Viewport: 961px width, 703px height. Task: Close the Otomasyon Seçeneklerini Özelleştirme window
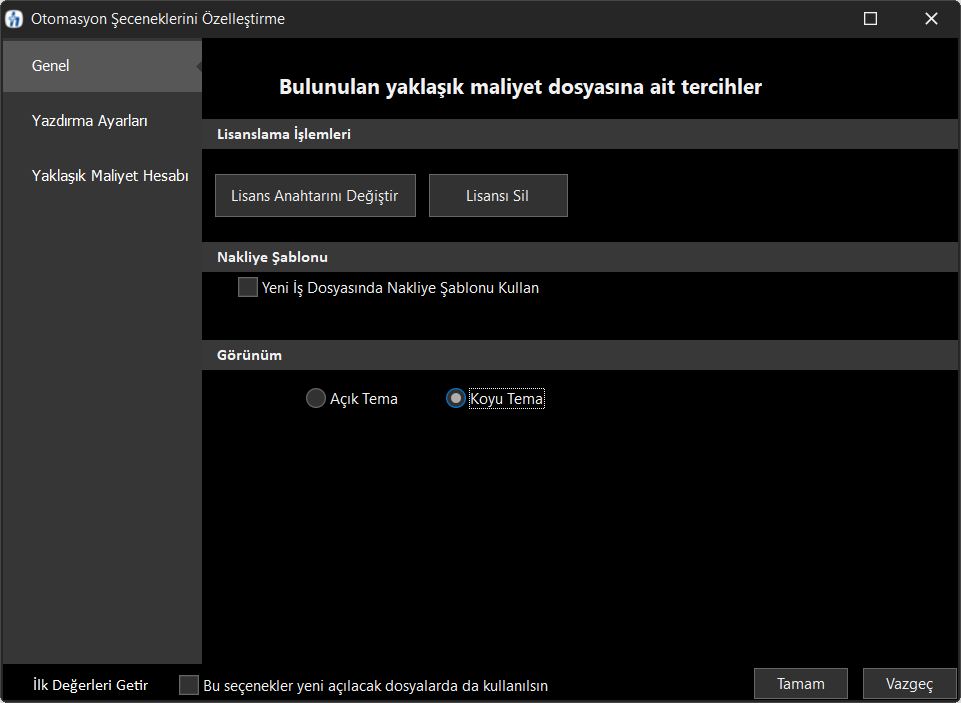(931, 19)
